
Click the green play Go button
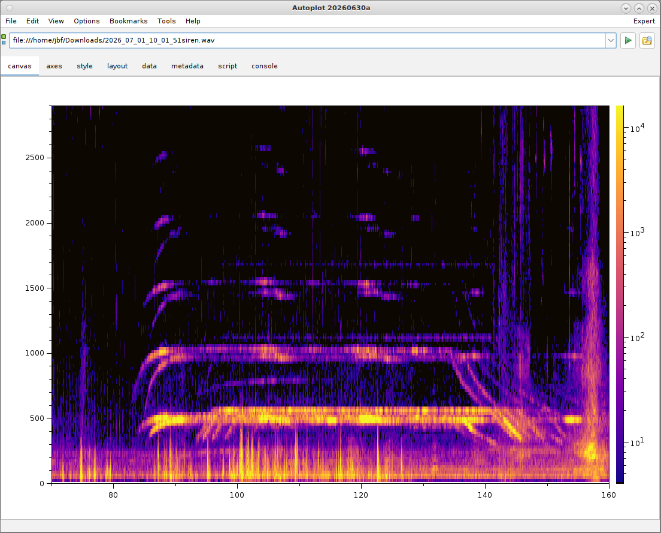(628, 40)
